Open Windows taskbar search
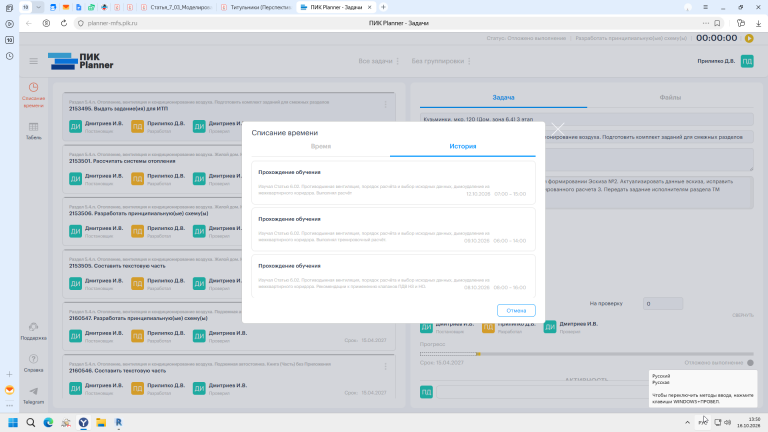Screen dimensions: 768x432 pyautogui.click(x=30, y=422)
